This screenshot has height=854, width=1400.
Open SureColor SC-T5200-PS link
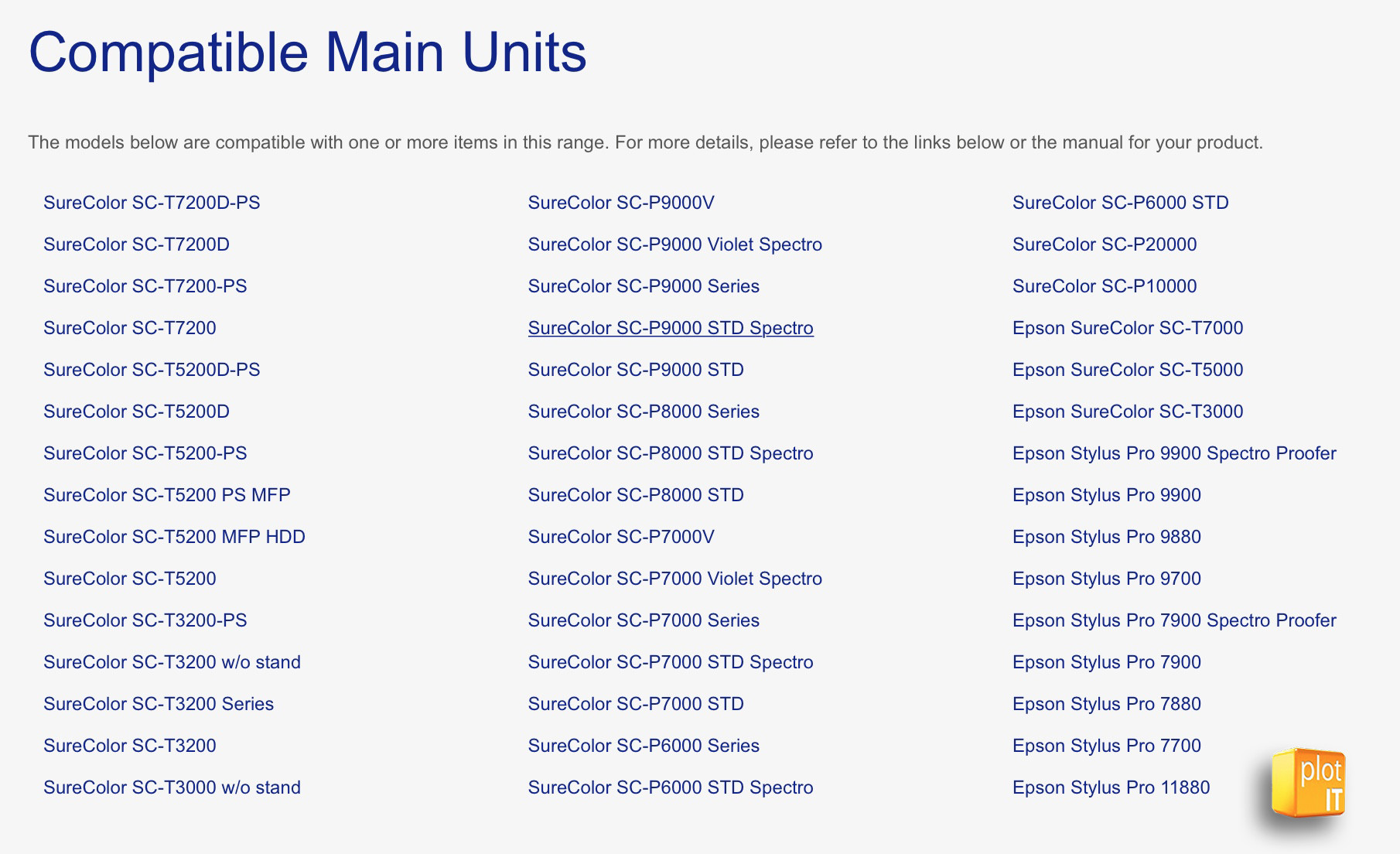(145, 453)
